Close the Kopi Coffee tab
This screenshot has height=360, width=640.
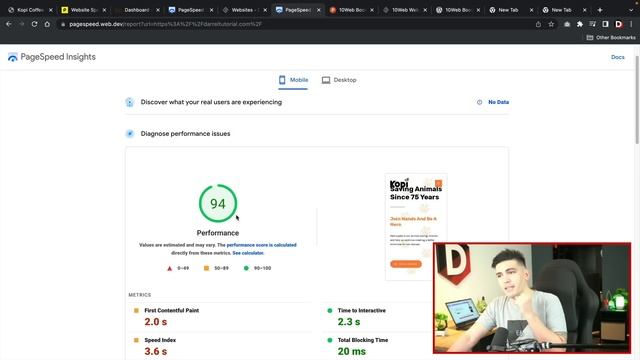(51, 10)
